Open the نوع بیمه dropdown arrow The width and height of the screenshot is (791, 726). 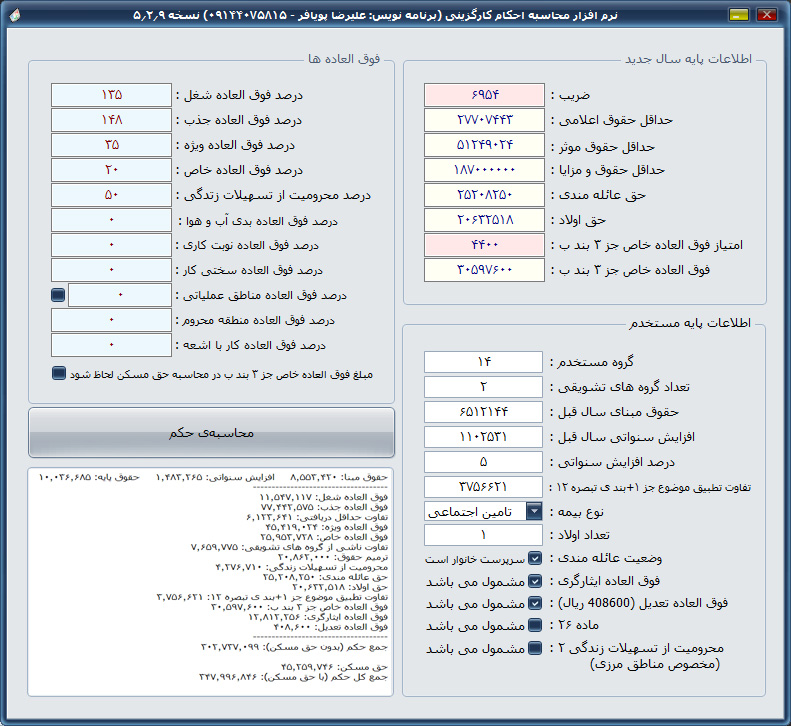pyautogui.click(x=534, y=511)
